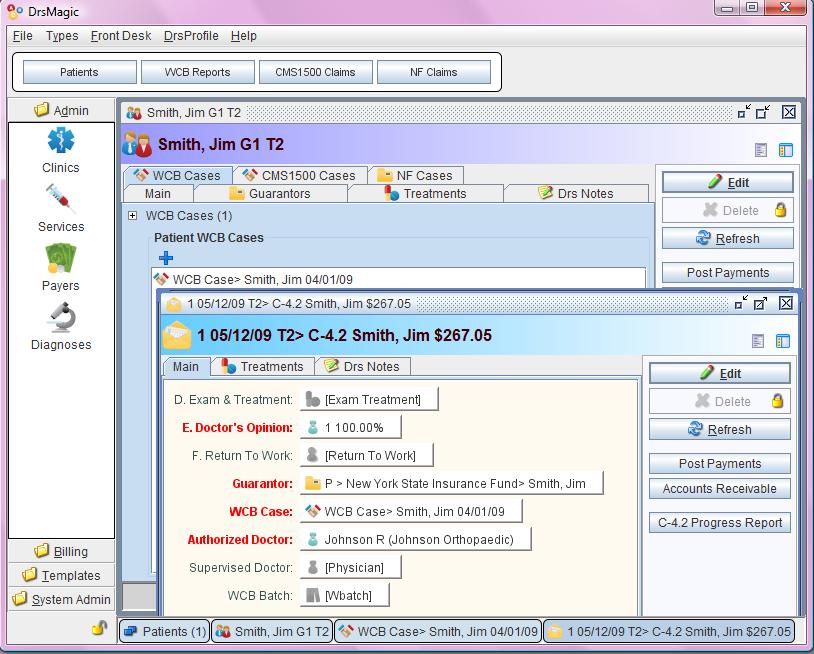Click Post Payments in the patient panel

(728, 272)
